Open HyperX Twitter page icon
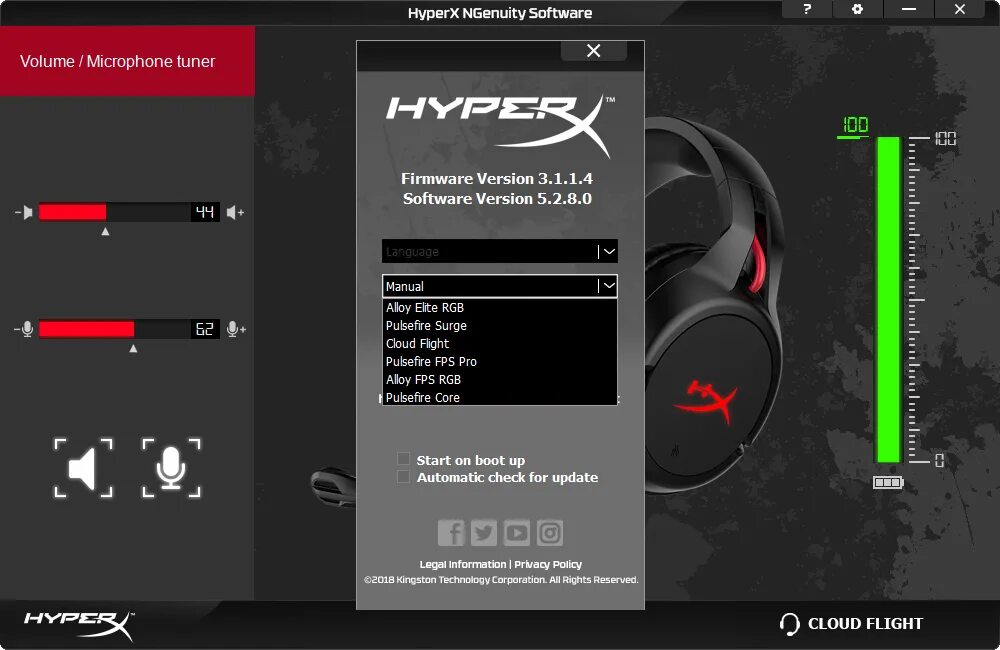Screen dimensions: 1000x650 click(484, 533)
